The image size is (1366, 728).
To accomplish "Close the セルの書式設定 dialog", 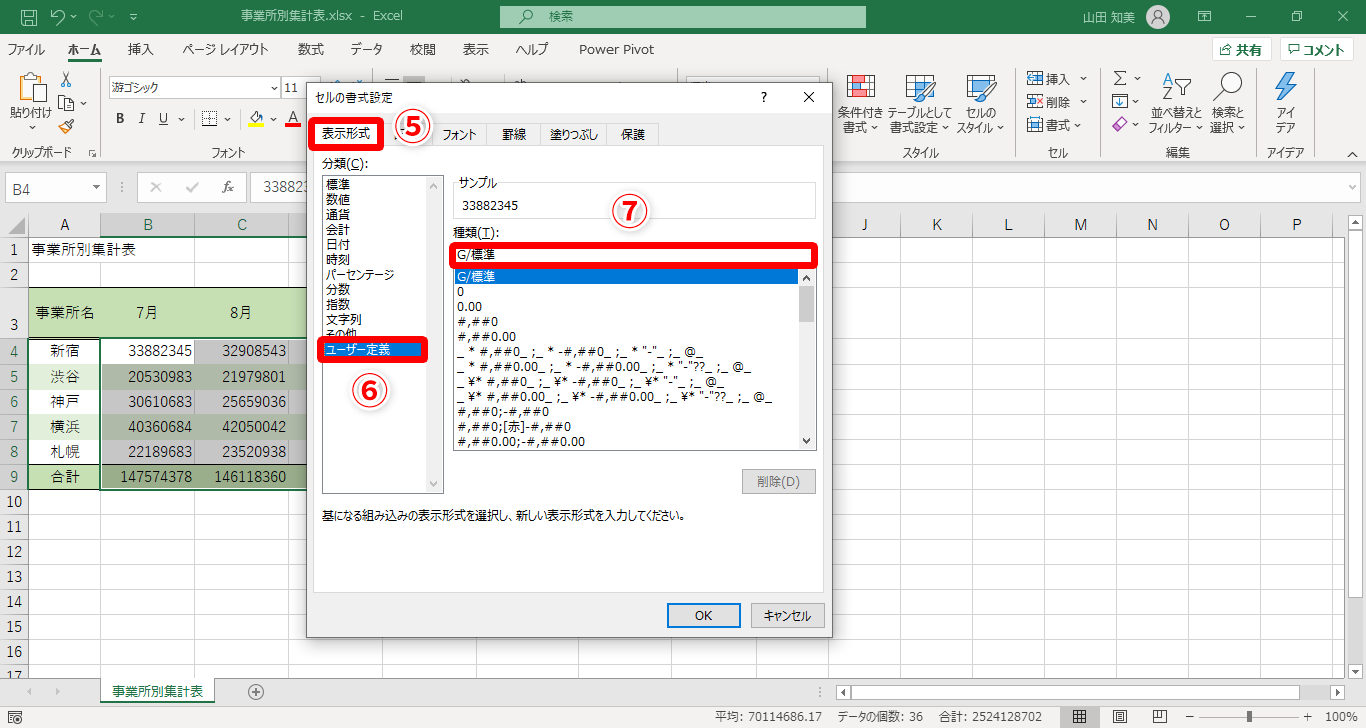I will (809, 97).
